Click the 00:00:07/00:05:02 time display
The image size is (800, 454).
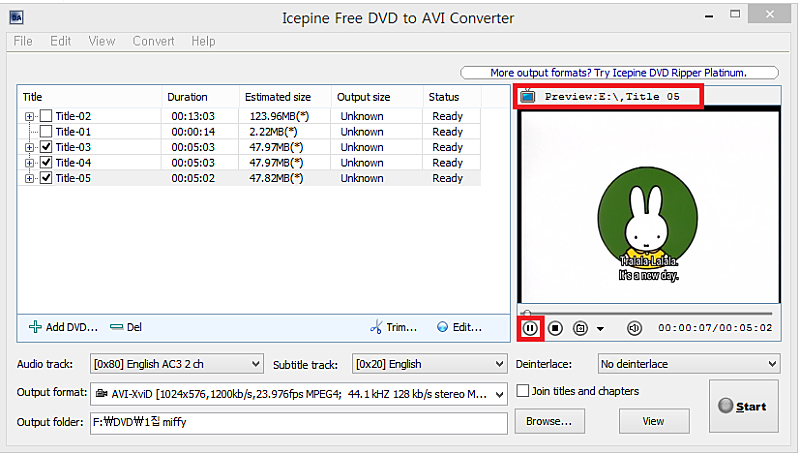coord(715,328)
